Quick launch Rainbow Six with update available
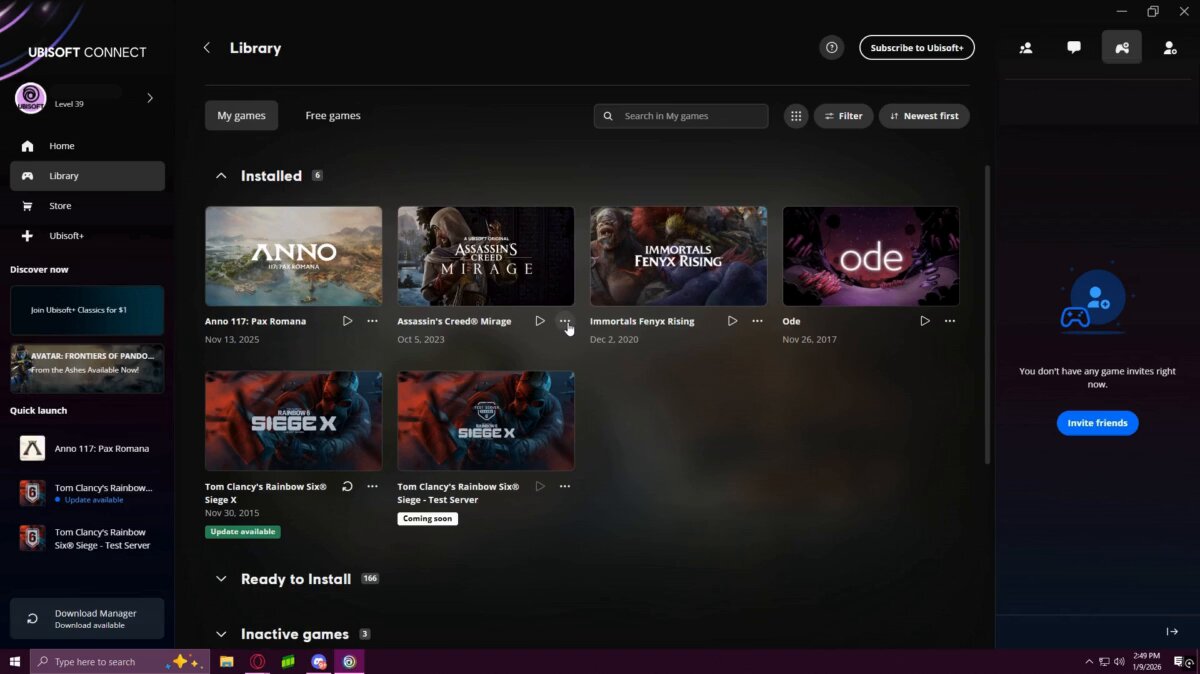 [87, 493]
